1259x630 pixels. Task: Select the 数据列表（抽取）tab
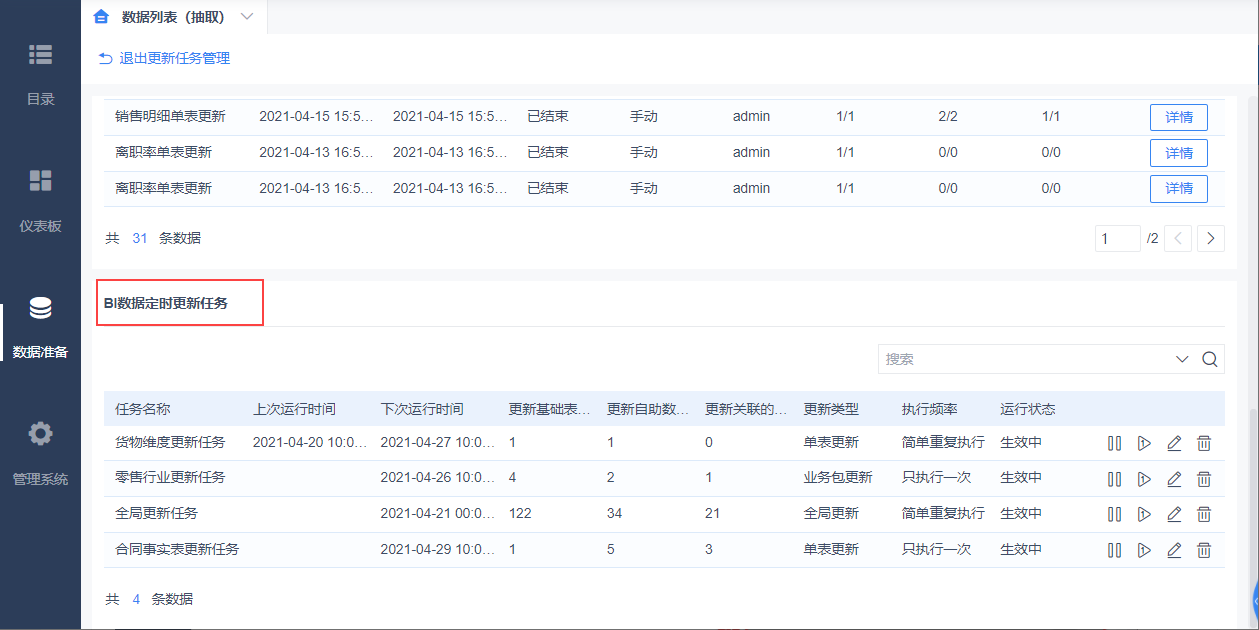pyautogui.click(x=172, y=17)
